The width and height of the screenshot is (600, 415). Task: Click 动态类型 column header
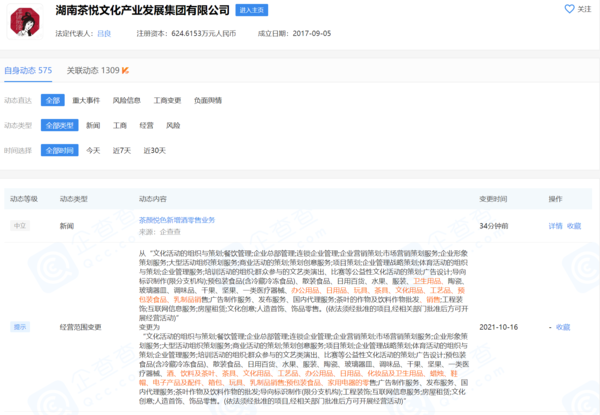tap(74, 199)
